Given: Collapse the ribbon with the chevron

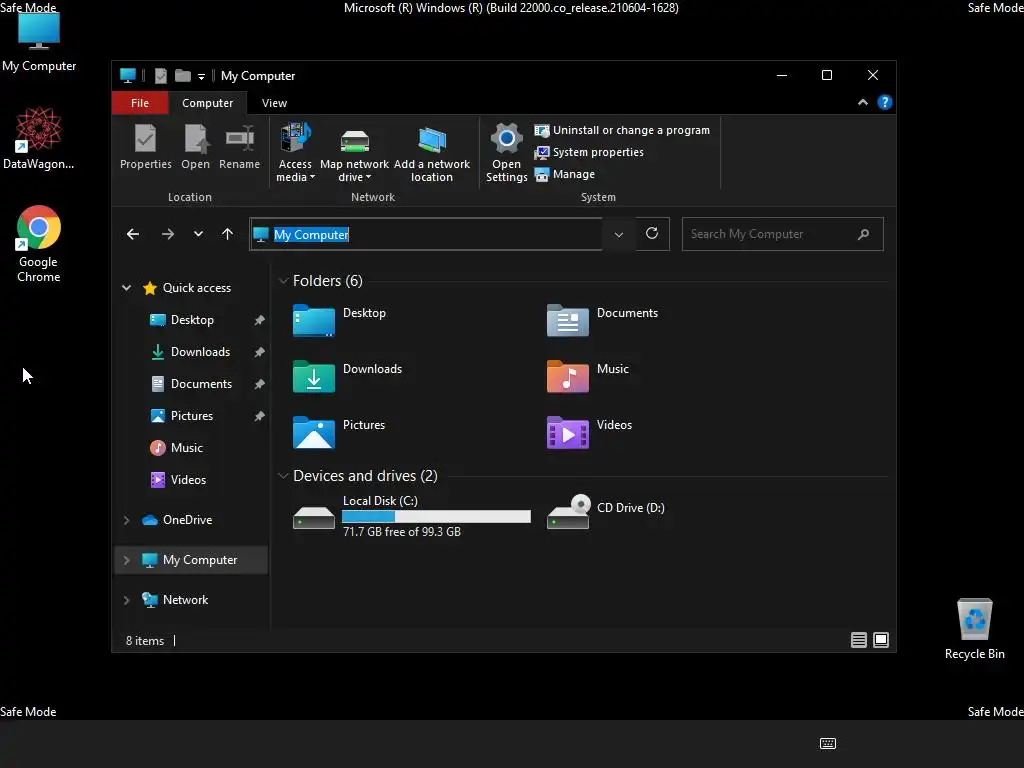Looking at the screenshot, I should pyautogui.click(x=863, y=103).
